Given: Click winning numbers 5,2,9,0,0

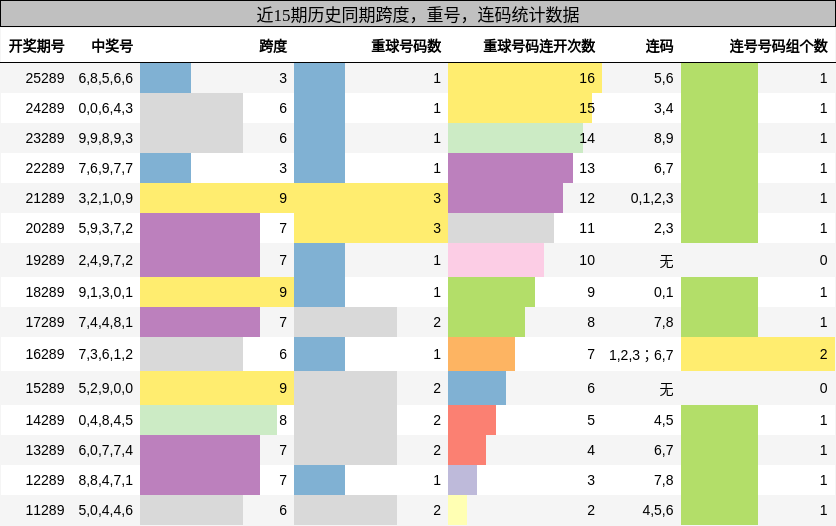Looking at the screenshot, I should (106, 388).
